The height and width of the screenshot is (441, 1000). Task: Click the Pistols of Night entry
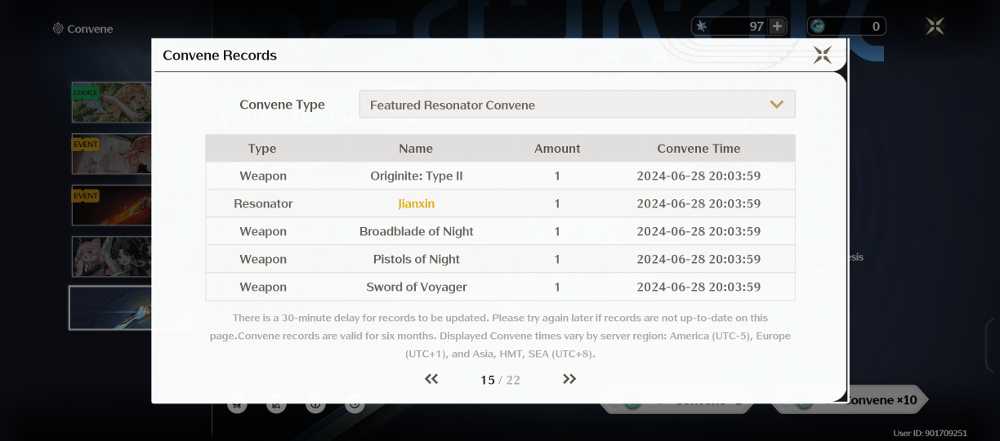pyautogui.click(x=416, y=259)
